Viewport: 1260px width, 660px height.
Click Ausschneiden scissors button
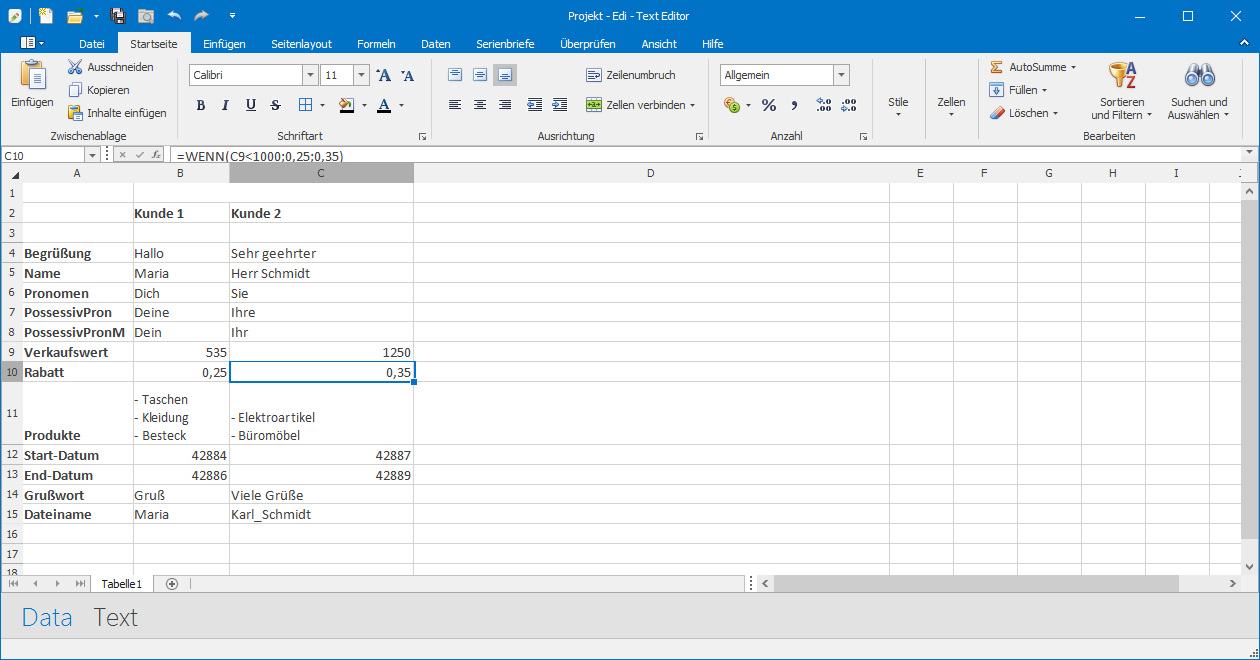(111, 67)
